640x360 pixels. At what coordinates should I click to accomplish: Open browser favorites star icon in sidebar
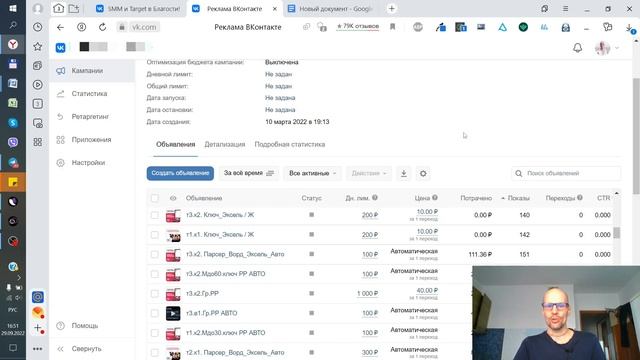point(38,47)
